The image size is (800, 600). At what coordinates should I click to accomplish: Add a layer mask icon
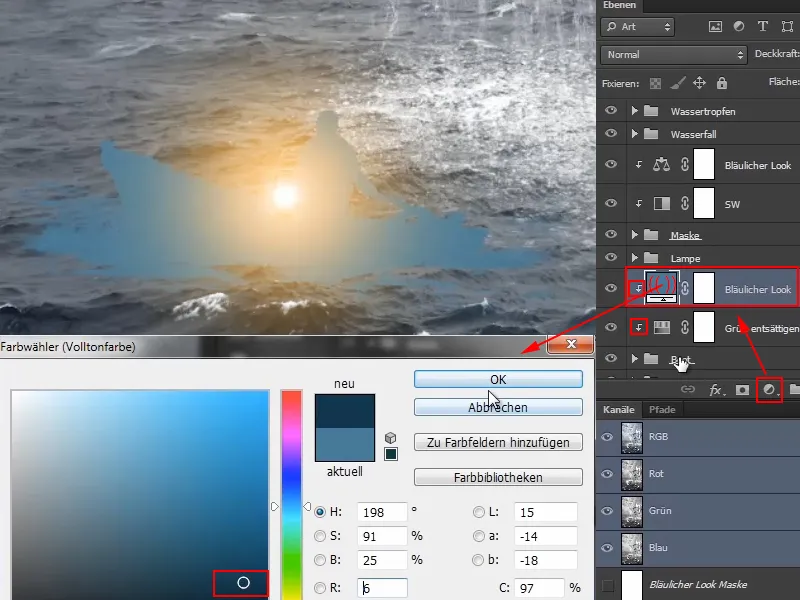tap(742, 390)
